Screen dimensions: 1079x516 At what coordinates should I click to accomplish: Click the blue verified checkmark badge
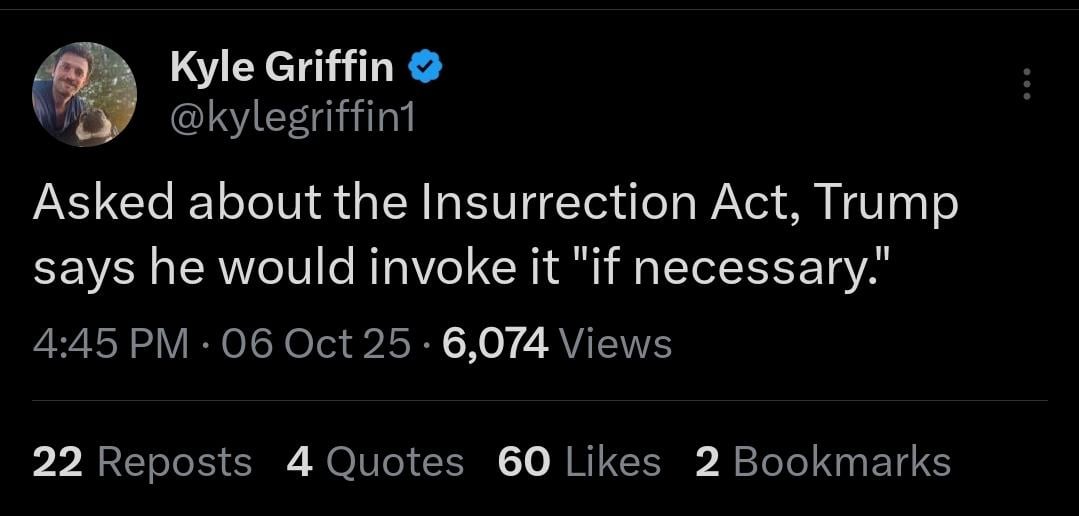[x=426, y=68]
